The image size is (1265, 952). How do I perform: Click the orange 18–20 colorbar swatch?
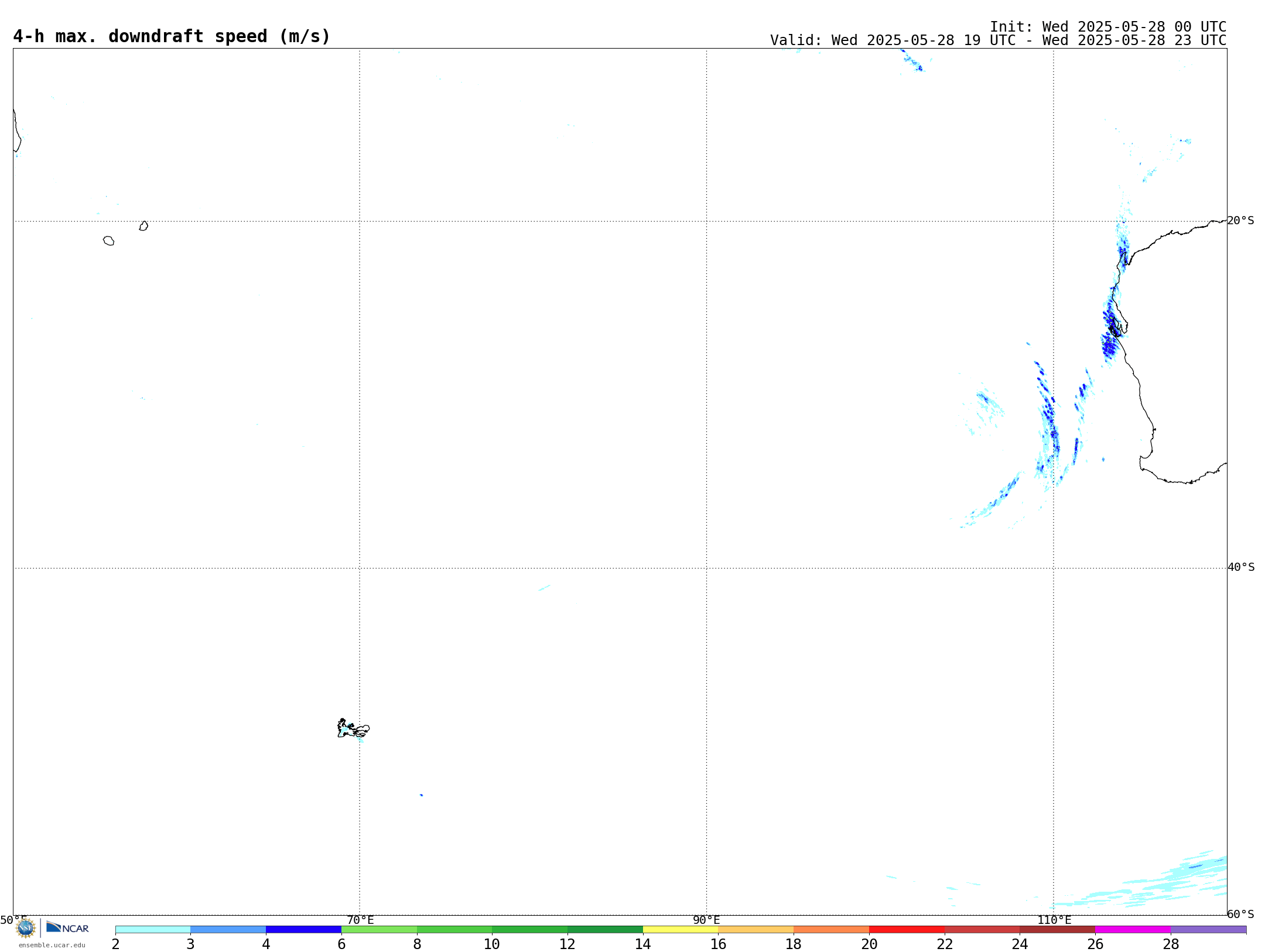coord(831,929)
